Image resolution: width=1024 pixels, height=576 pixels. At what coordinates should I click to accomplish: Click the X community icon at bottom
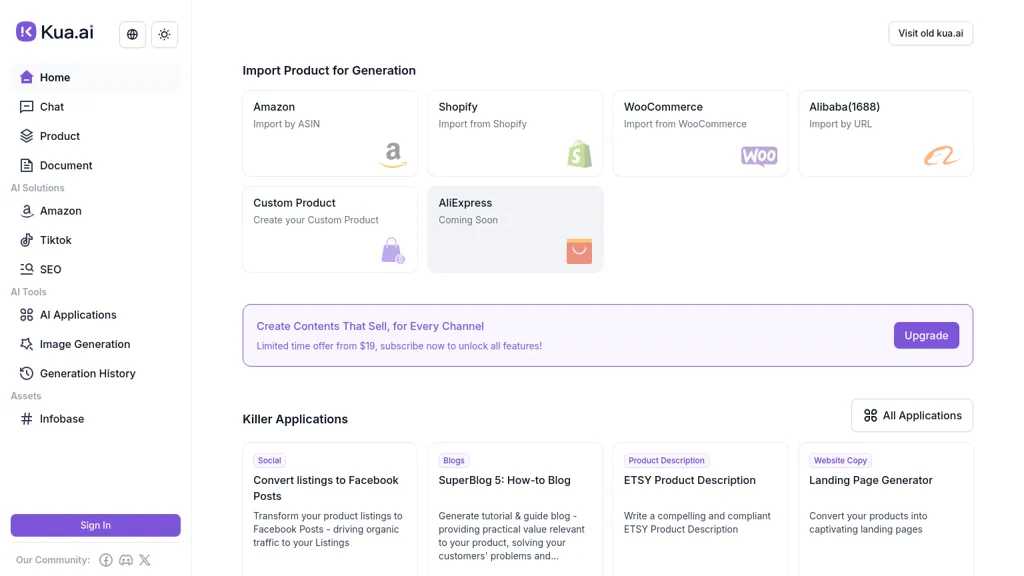tap(144, 559)
